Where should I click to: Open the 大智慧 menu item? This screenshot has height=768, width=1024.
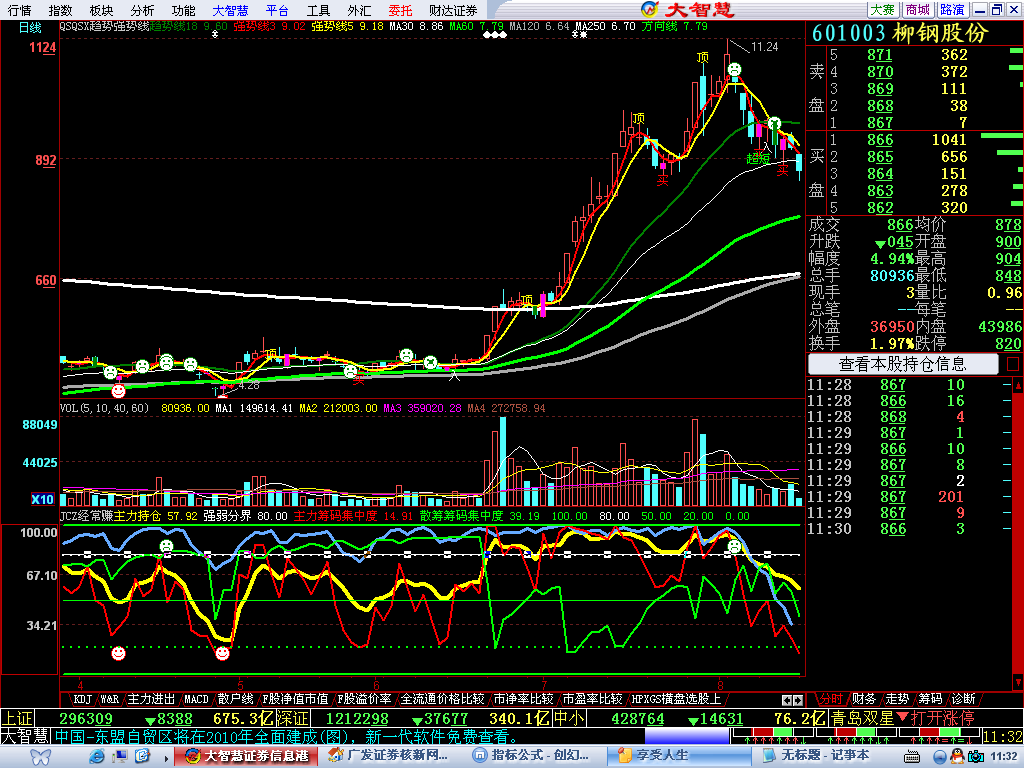coord(231,10)
